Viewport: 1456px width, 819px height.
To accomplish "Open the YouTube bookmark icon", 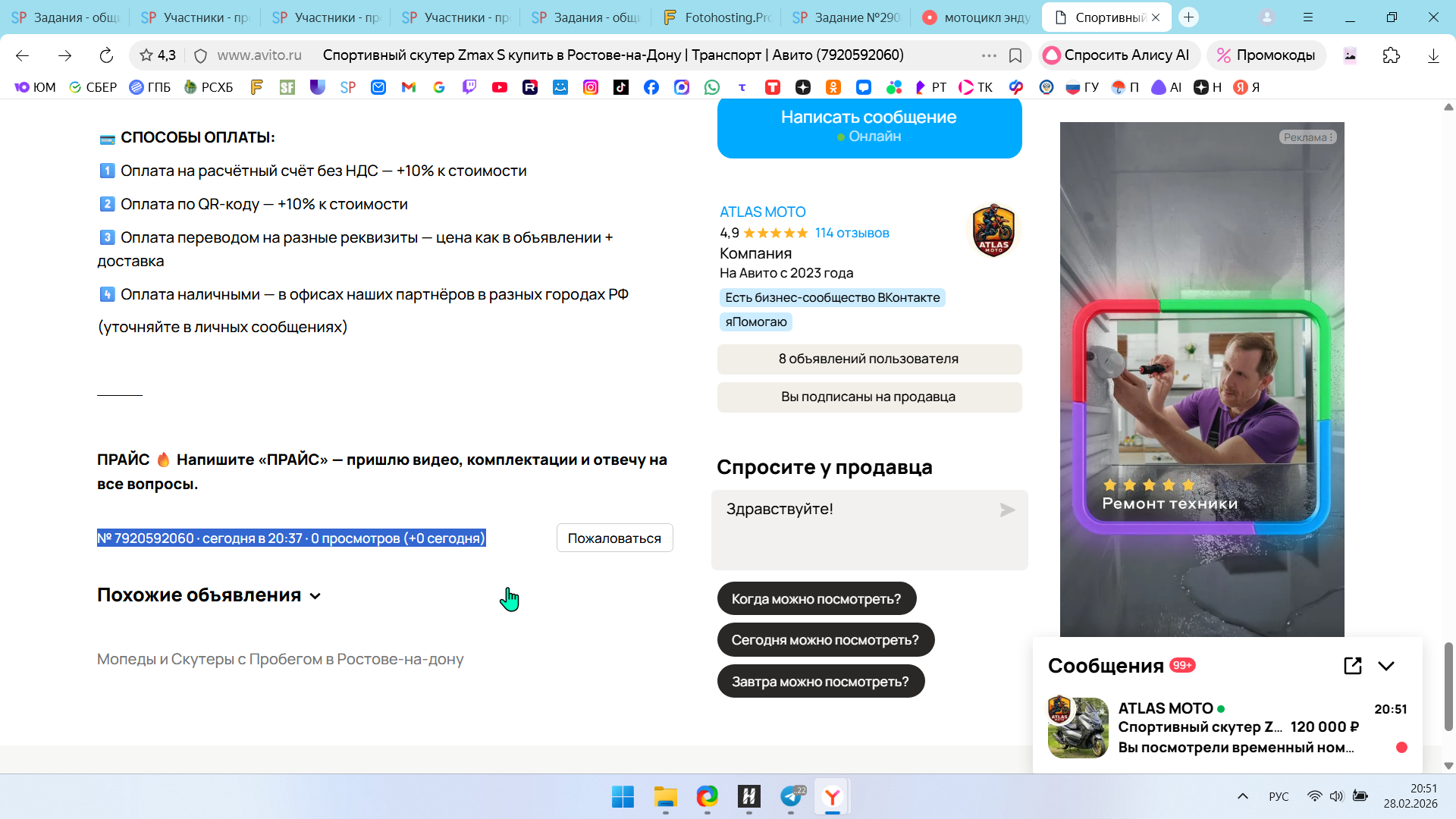I will (x=499, y=87).
